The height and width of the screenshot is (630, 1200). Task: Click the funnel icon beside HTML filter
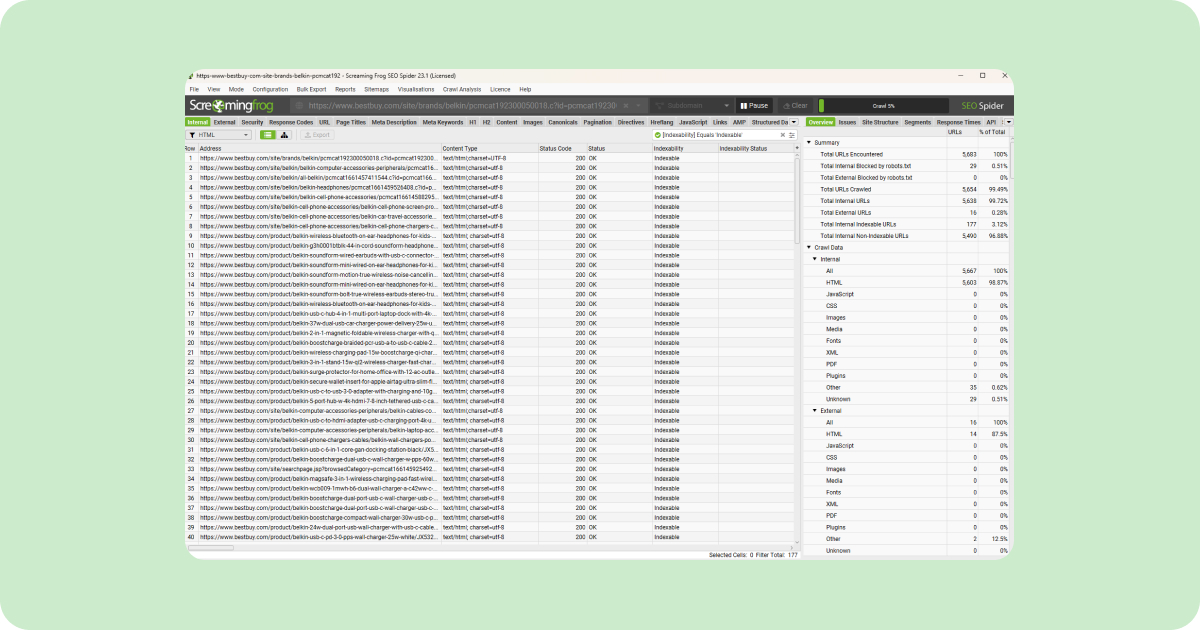coord(192,135)
